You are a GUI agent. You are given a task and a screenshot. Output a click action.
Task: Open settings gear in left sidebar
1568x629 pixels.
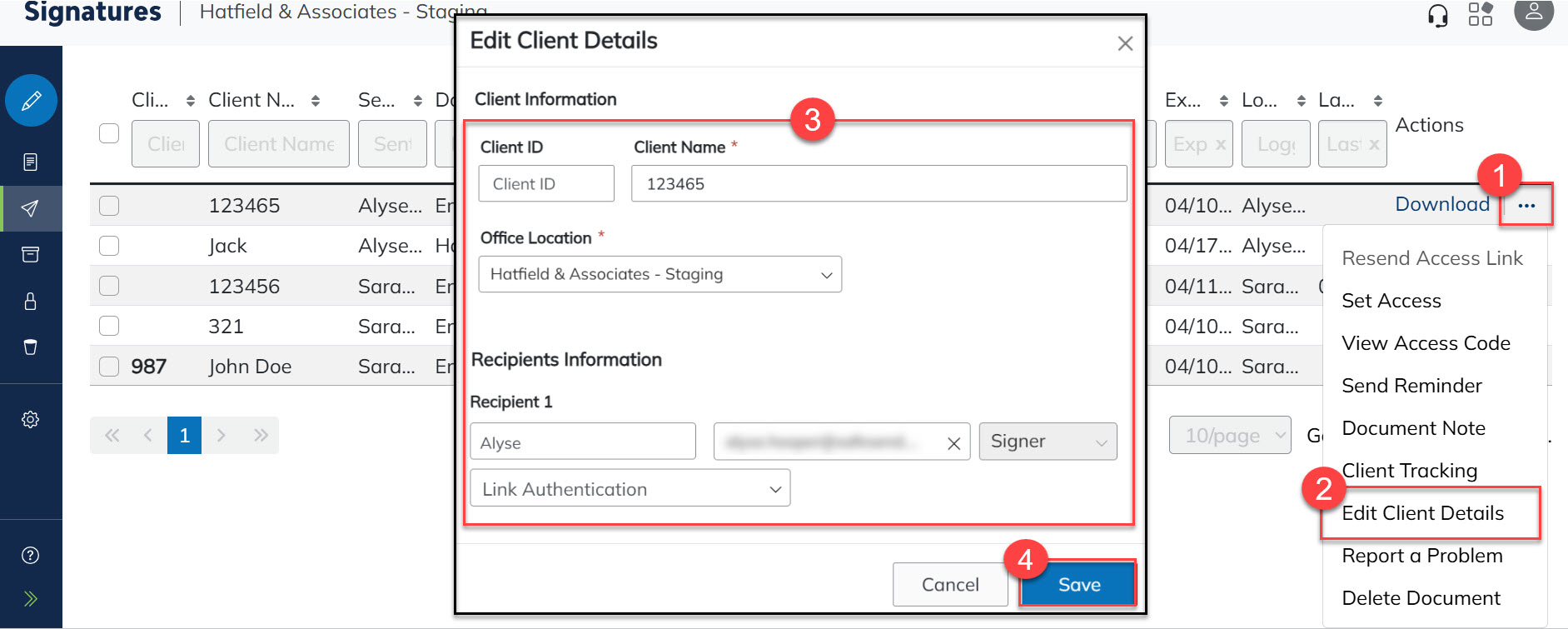pyautogui.click(x=30, y=419)
